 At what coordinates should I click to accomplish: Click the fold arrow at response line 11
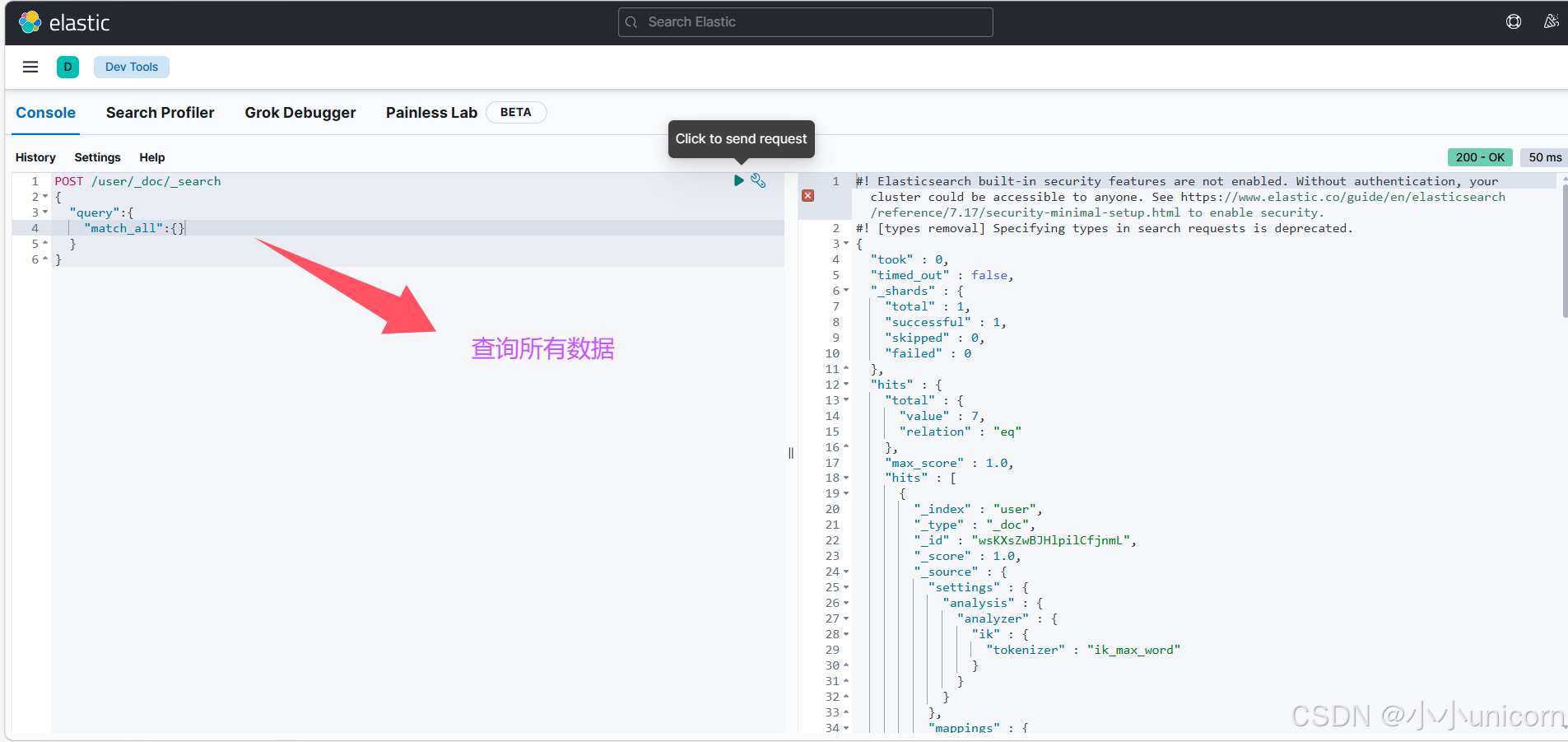[846, 369]
